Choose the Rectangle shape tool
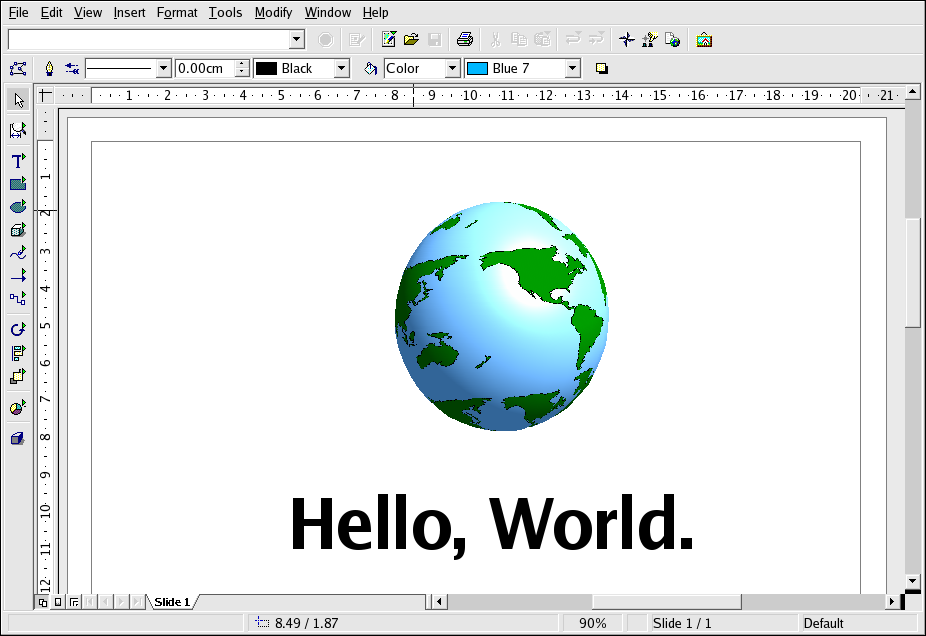The height and width of the screenshot is (636, 926). 18,183
